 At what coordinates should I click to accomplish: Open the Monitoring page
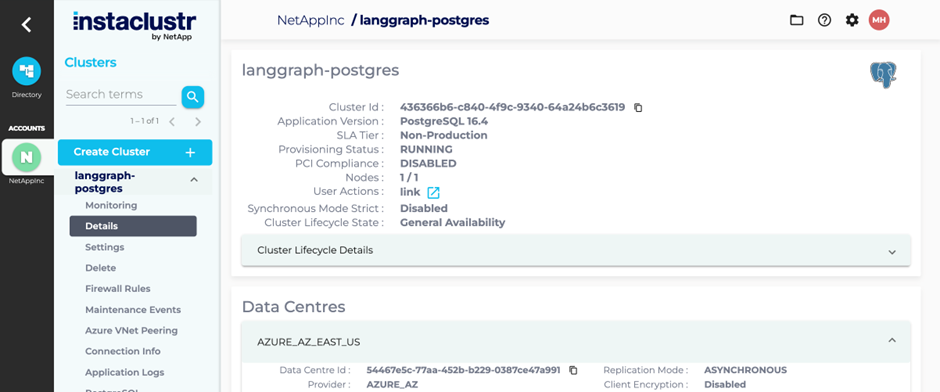pos(111,205)
